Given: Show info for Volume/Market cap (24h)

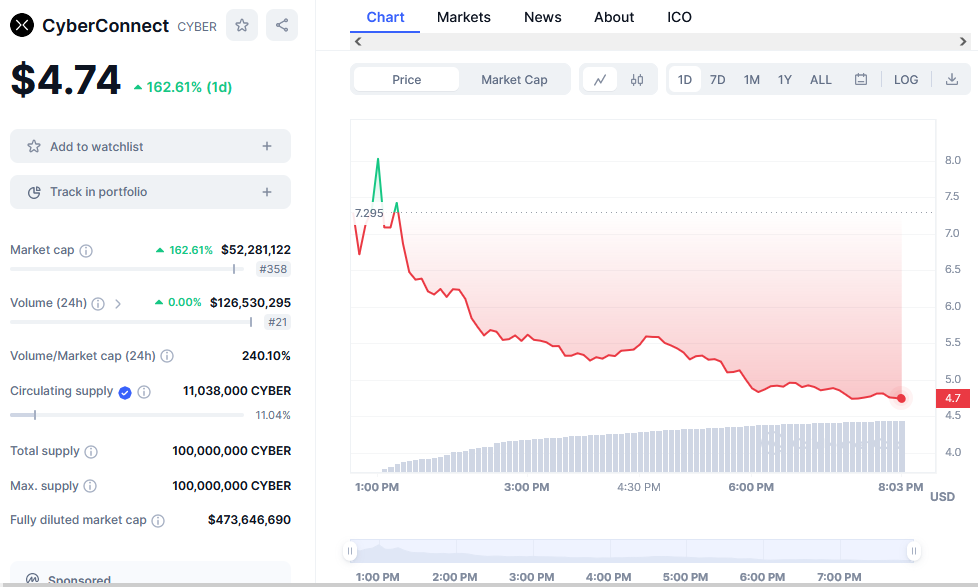Looking at the screenshot, I should (x=167, y=356).
